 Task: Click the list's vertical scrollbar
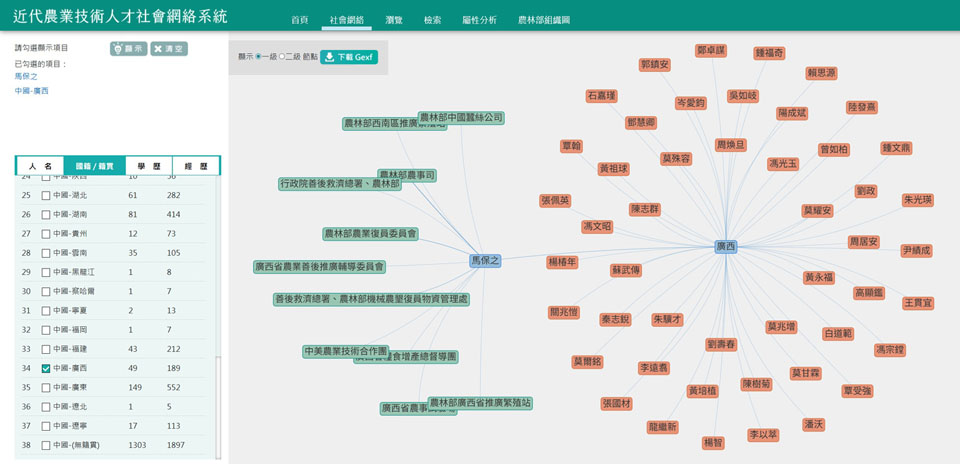[x=217, y=400]
